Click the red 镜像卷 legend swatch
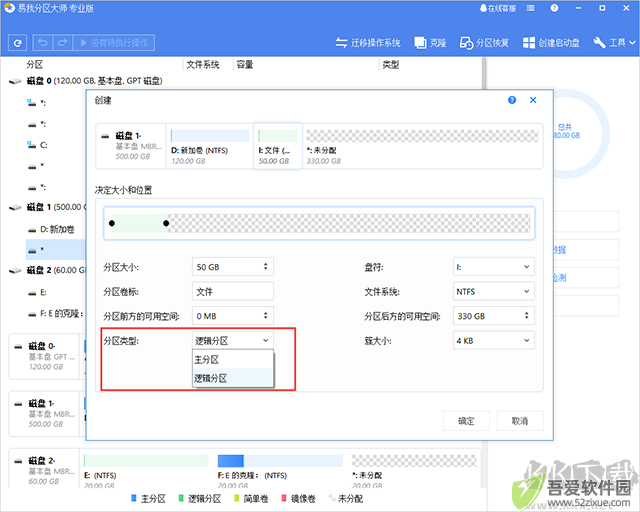Image resolution: width=640 pixels, height=512 pixels. coord(284,498)
